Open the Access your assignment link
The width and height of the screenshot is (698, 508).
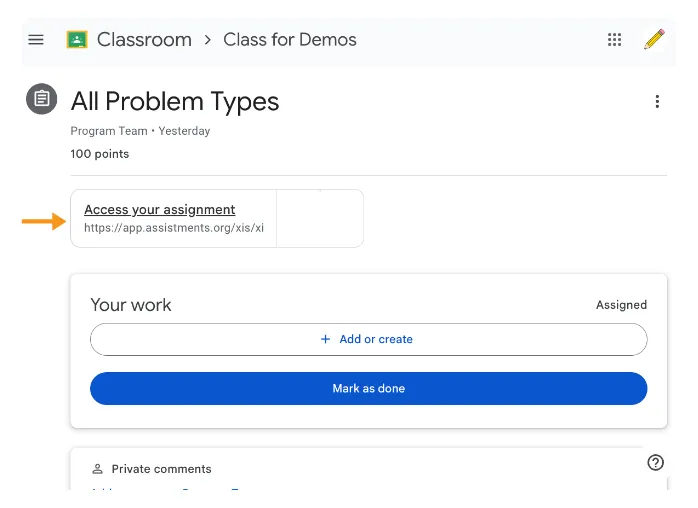160,209
